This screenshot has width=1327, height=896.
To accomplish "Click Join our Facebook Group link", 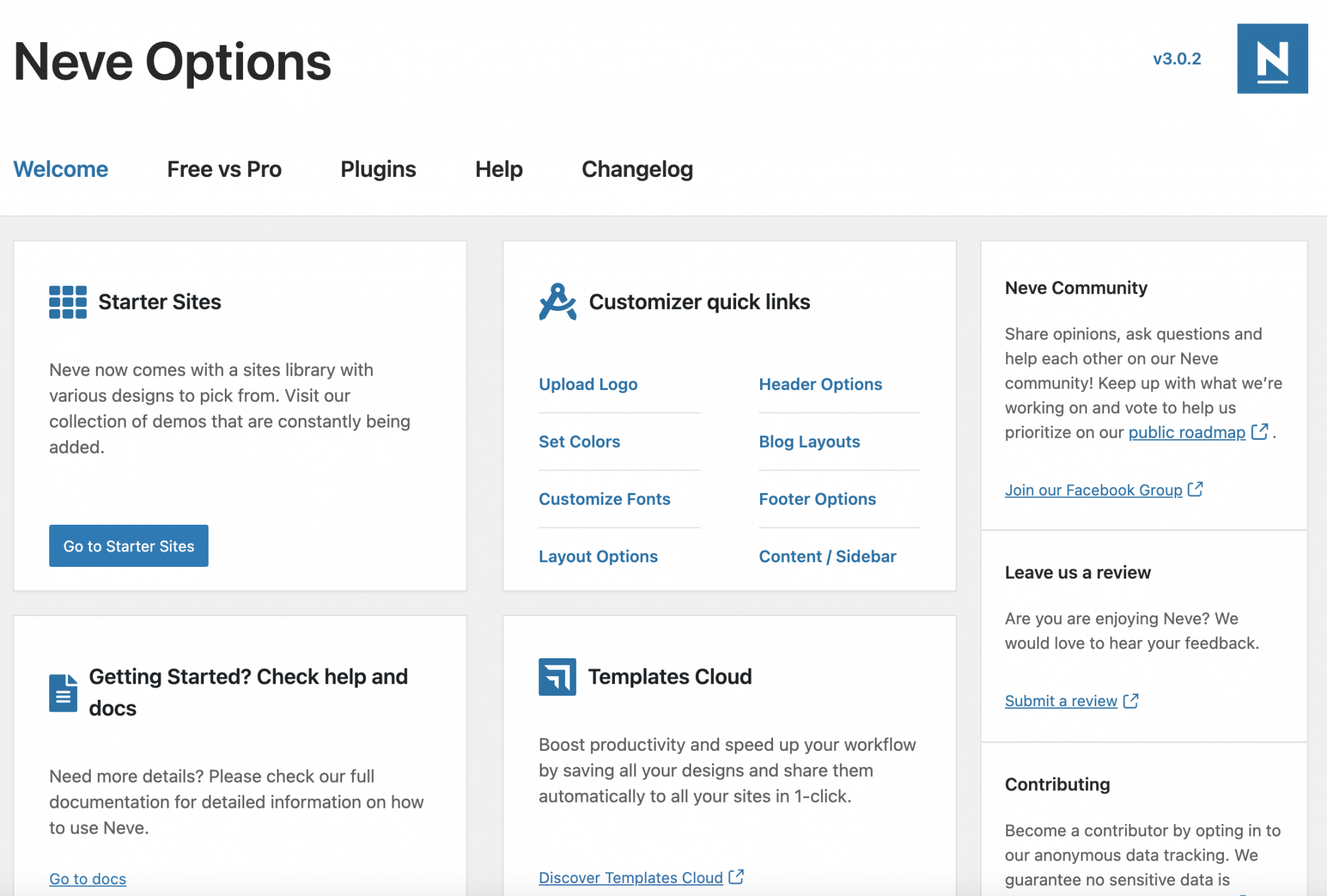I will tap(1094, 490).
